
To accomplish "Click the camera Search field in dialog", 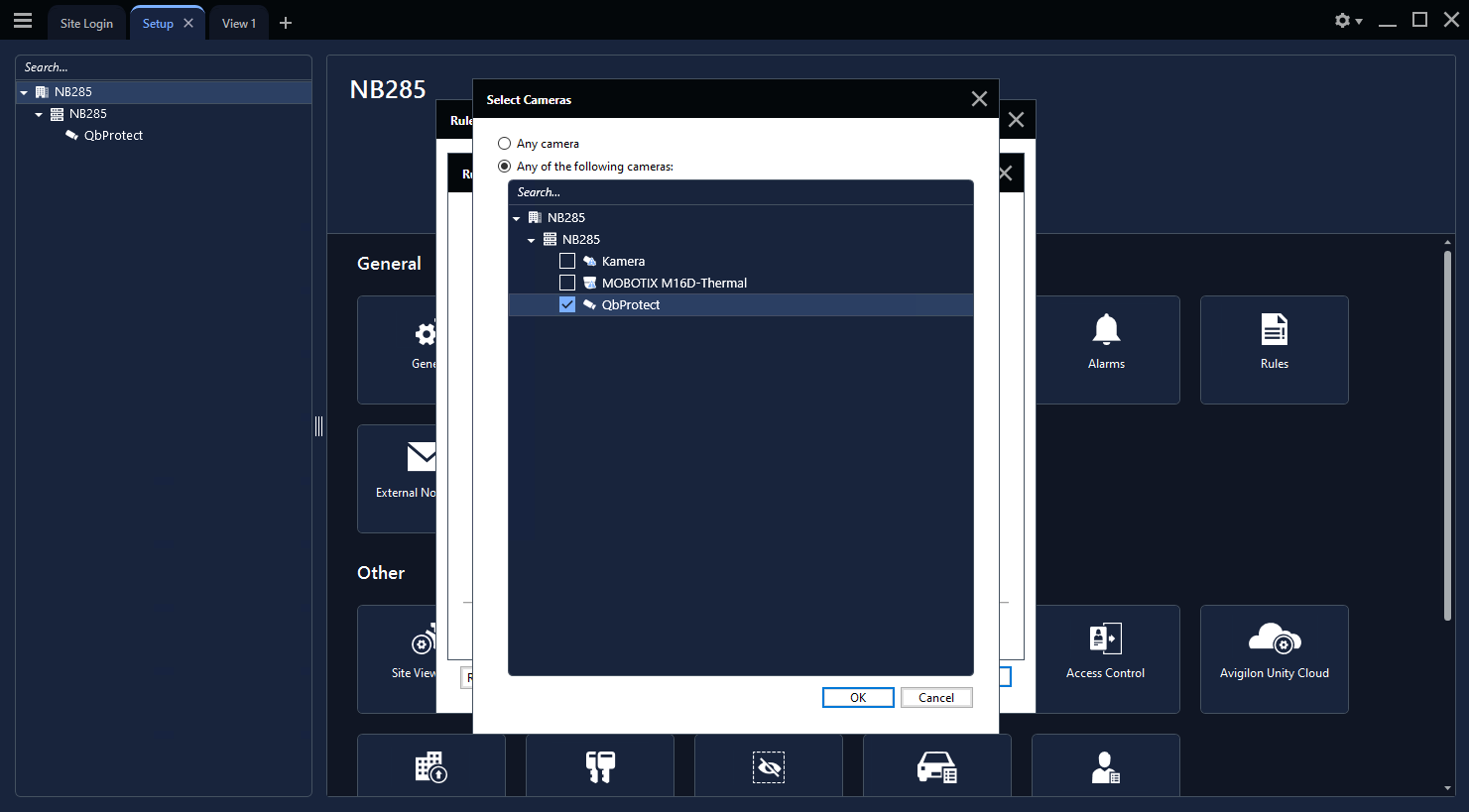I will click(x=740, y=192).
